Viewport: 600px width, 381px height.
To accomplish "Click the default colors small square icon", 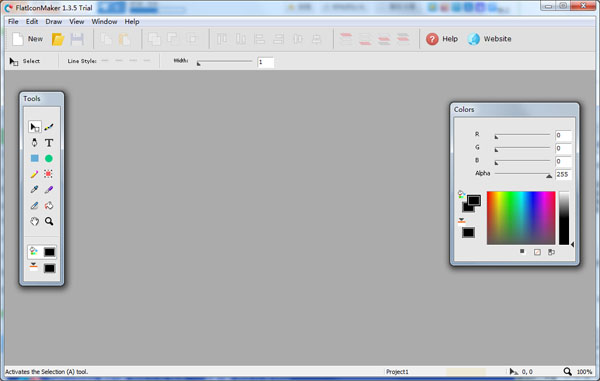I will (x=522, y=251).
